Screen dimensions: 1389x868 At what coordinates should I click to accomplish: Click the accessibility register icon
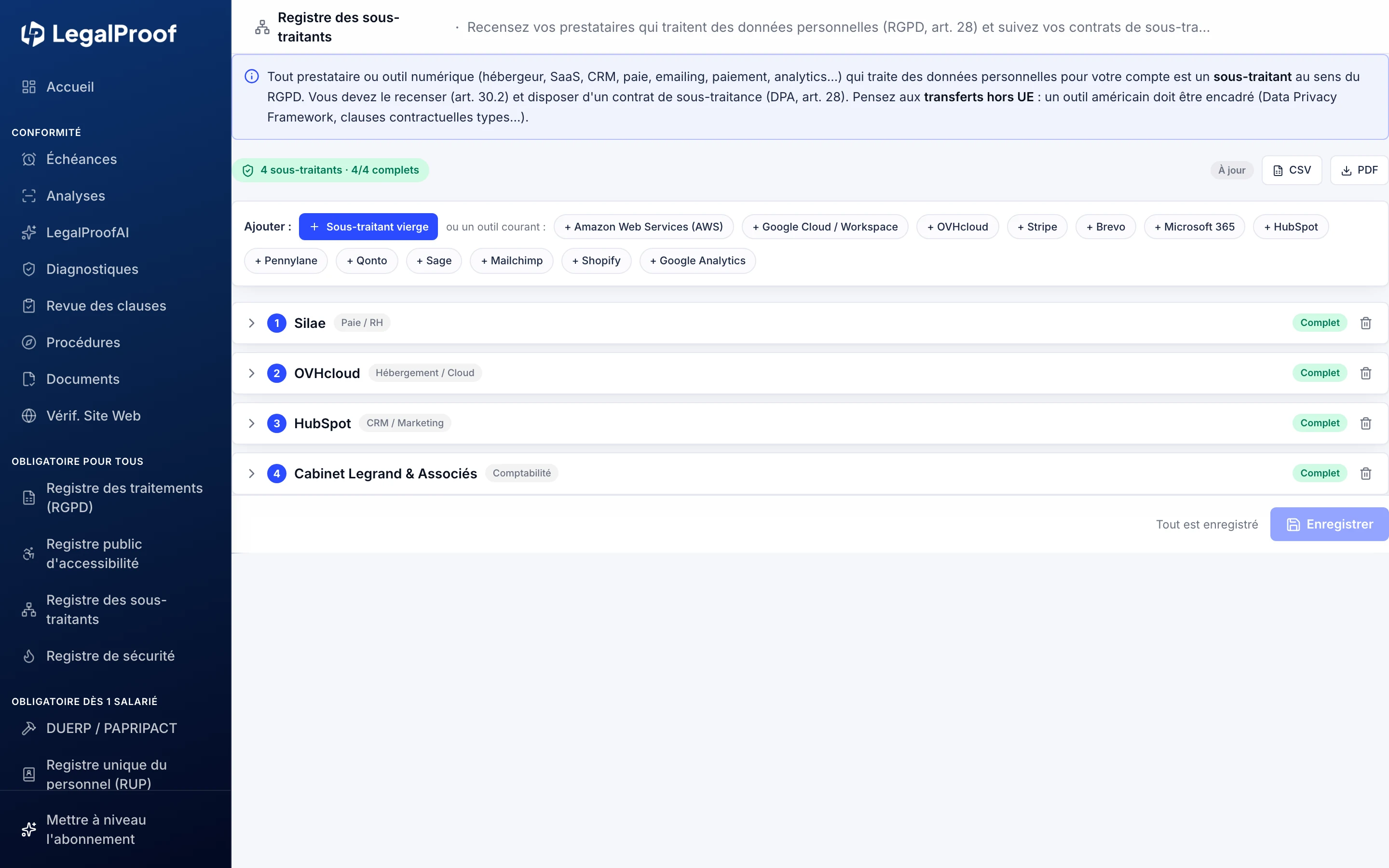coord(29,554)
